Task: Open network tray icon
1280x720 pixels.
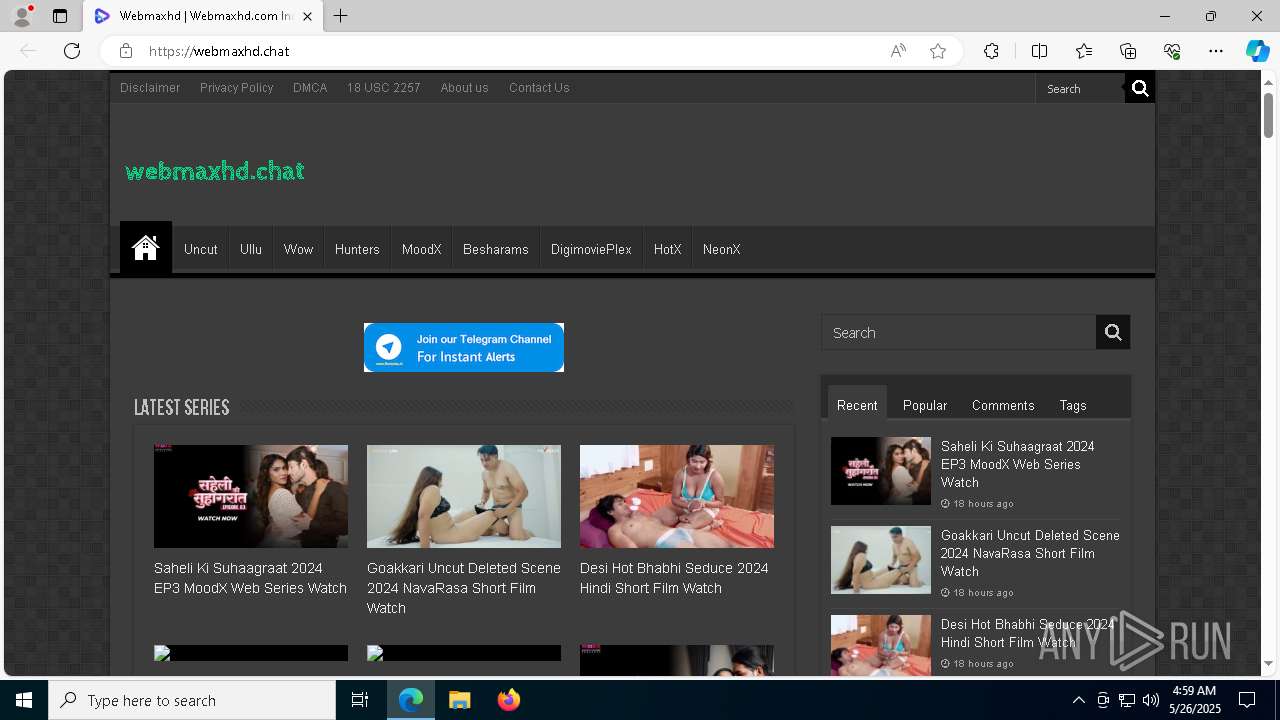Action: (x=1127, y=700)
